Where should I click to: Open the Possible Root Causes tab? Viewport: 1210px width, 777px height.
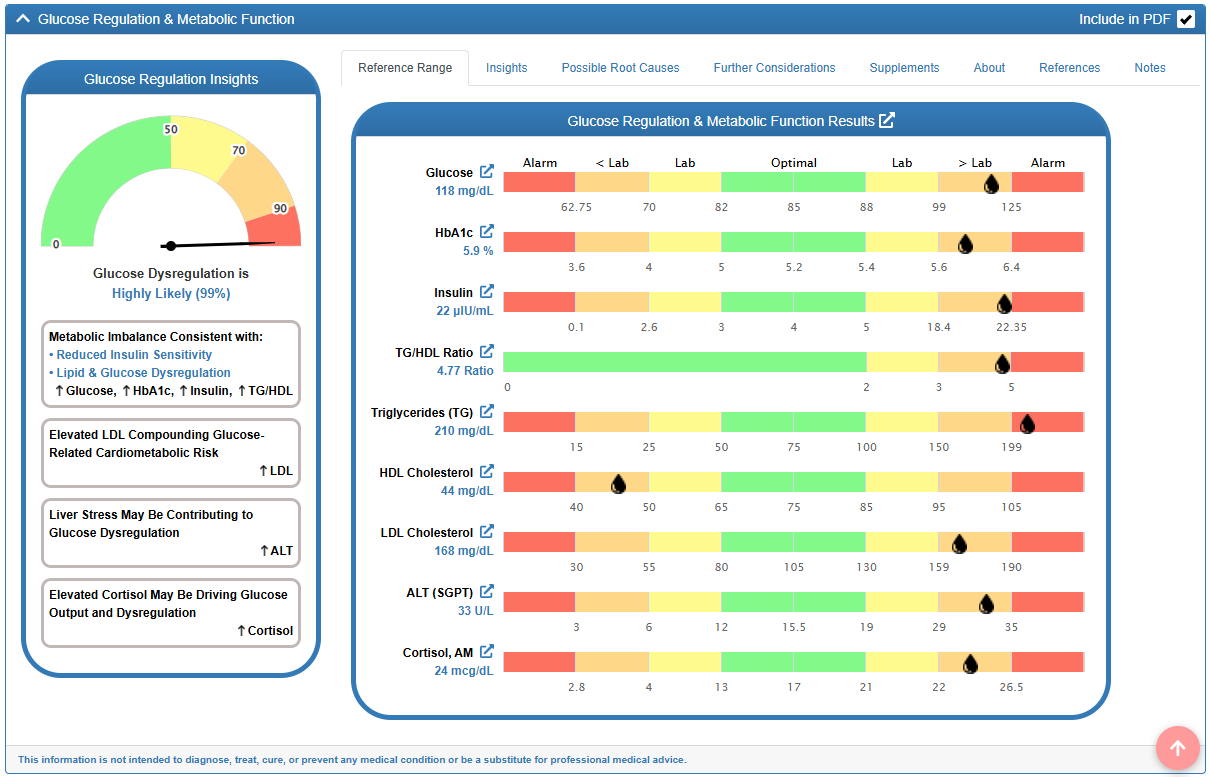coord(620,68)
